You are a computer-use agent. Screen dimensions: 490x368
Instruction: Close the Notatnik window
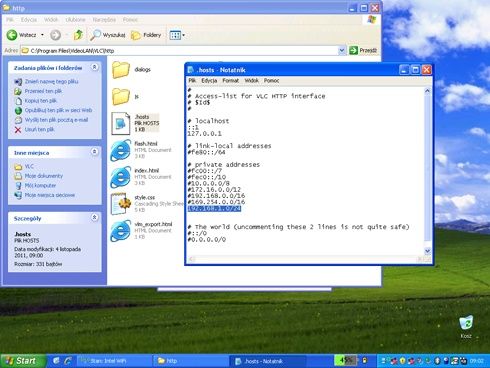(426, 70)
